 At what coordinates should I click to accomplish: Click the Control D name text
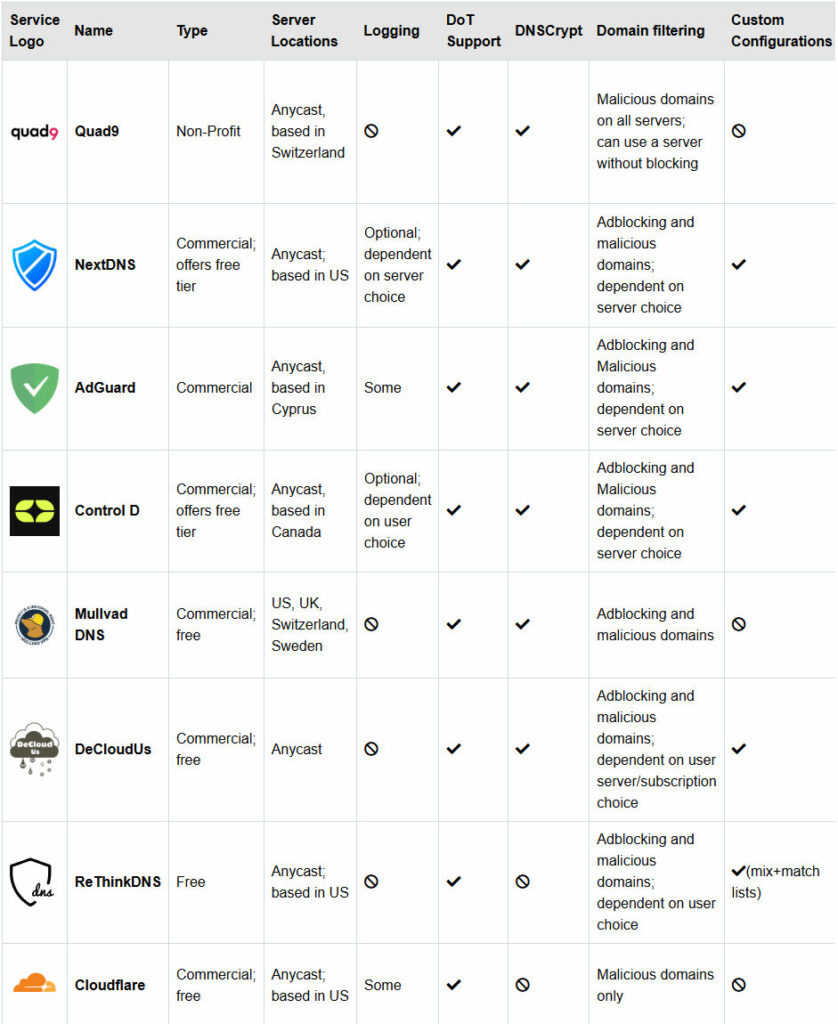pos(107,511)
